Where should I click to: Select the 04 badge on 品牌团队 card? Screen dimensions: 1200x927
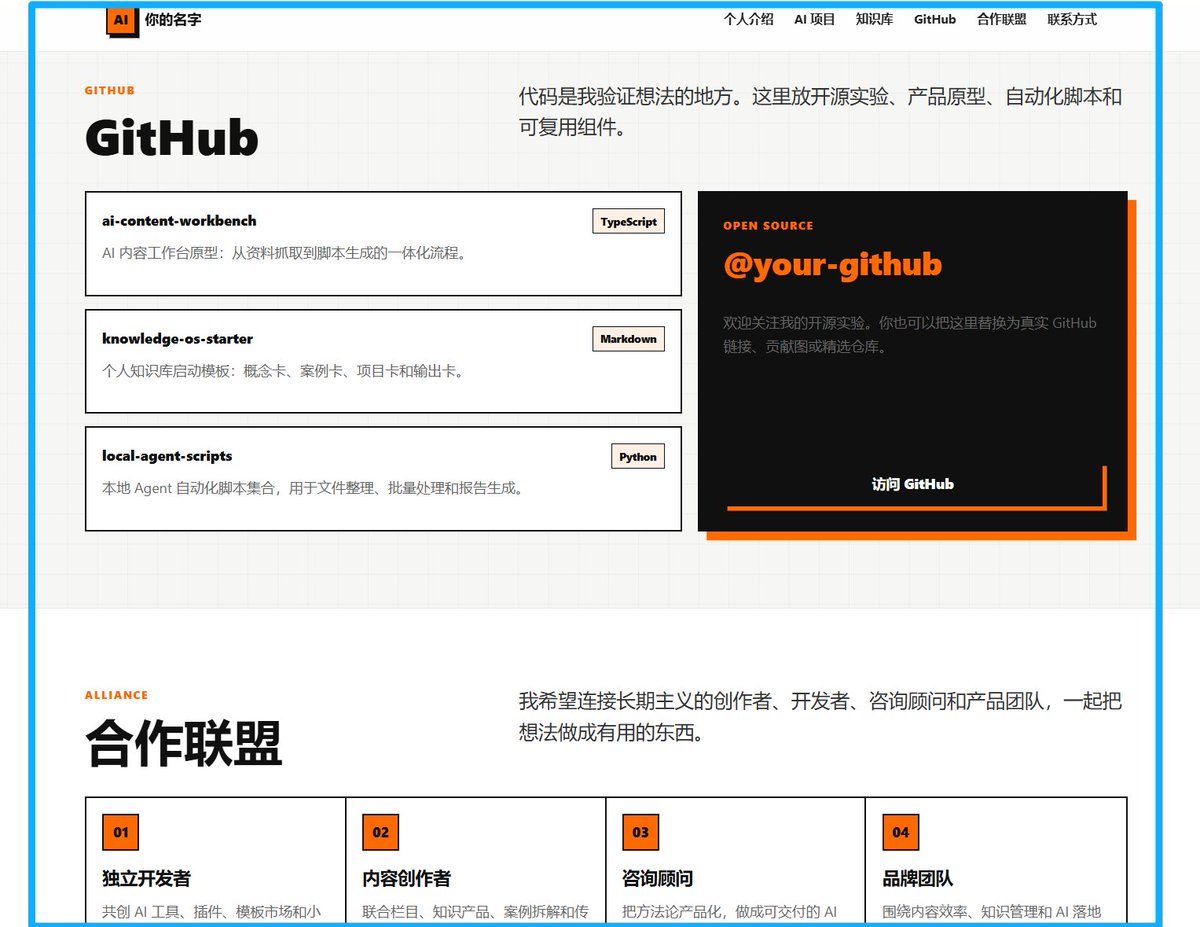pyautogui.click(x=901, y=832)
